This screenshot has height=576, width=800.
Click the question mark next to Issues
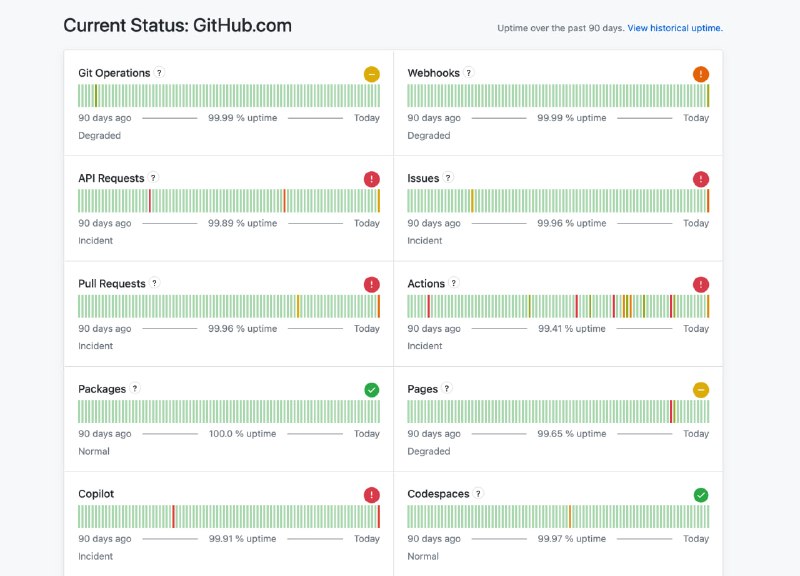coord(447,178)
